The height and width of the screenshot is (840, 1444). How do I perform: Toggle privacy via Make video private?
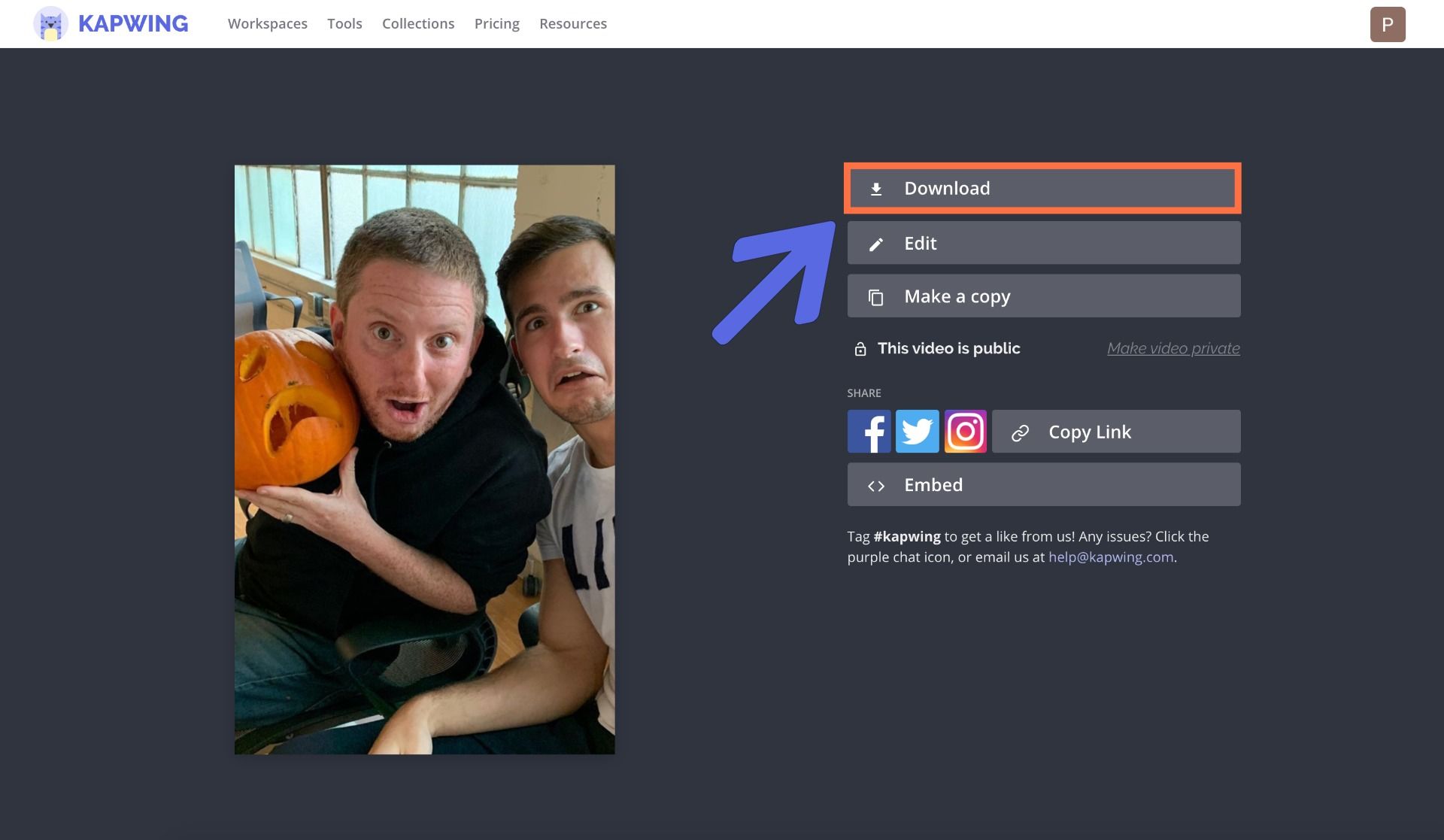pyautogui.click(x=1173, y=348)
